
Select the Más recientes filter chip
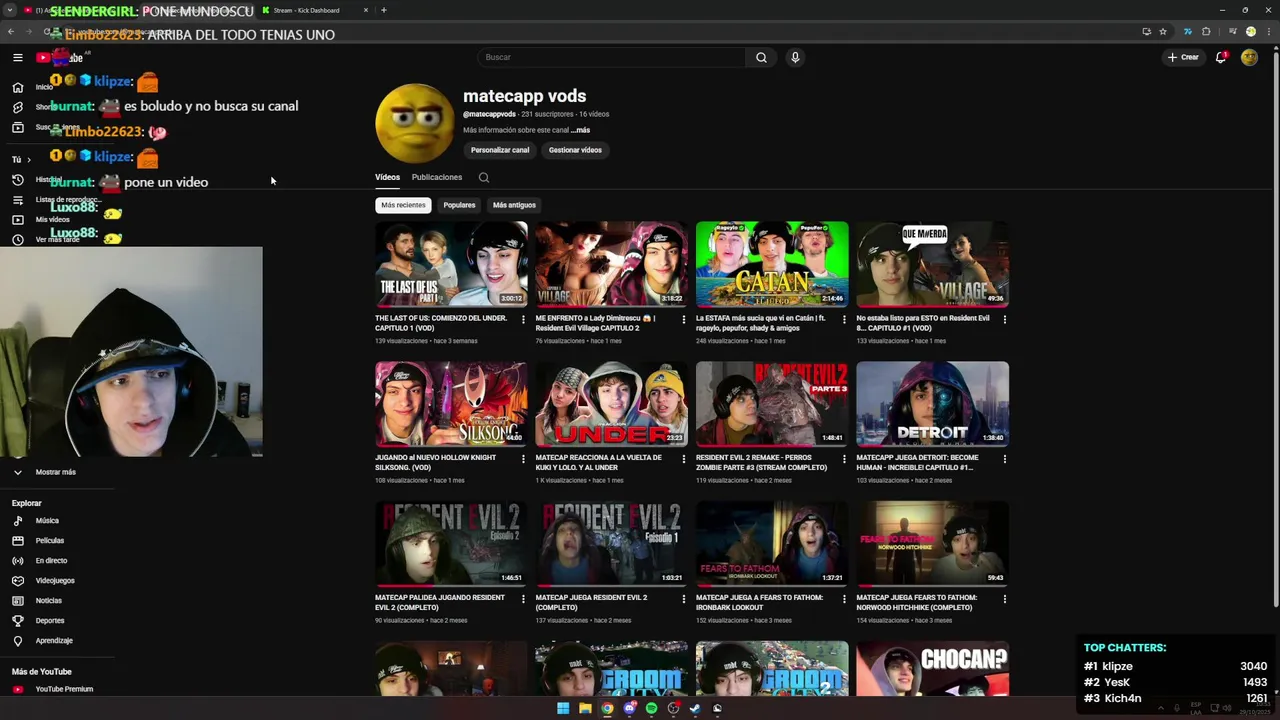[x=403, y=205]
